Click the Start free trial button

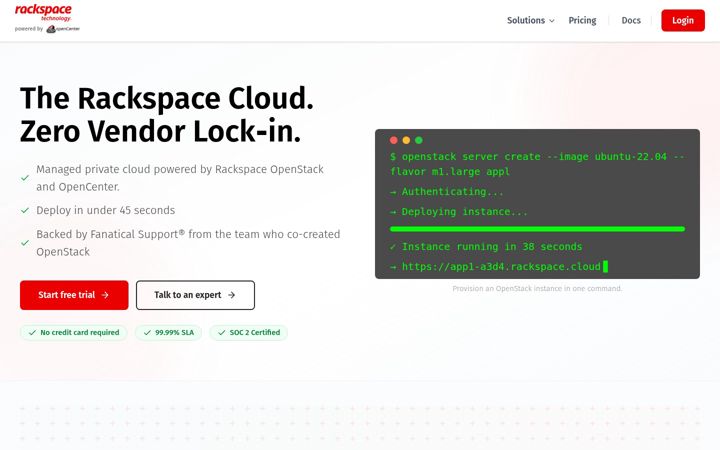pyautogui.click(x=74, y=295)
